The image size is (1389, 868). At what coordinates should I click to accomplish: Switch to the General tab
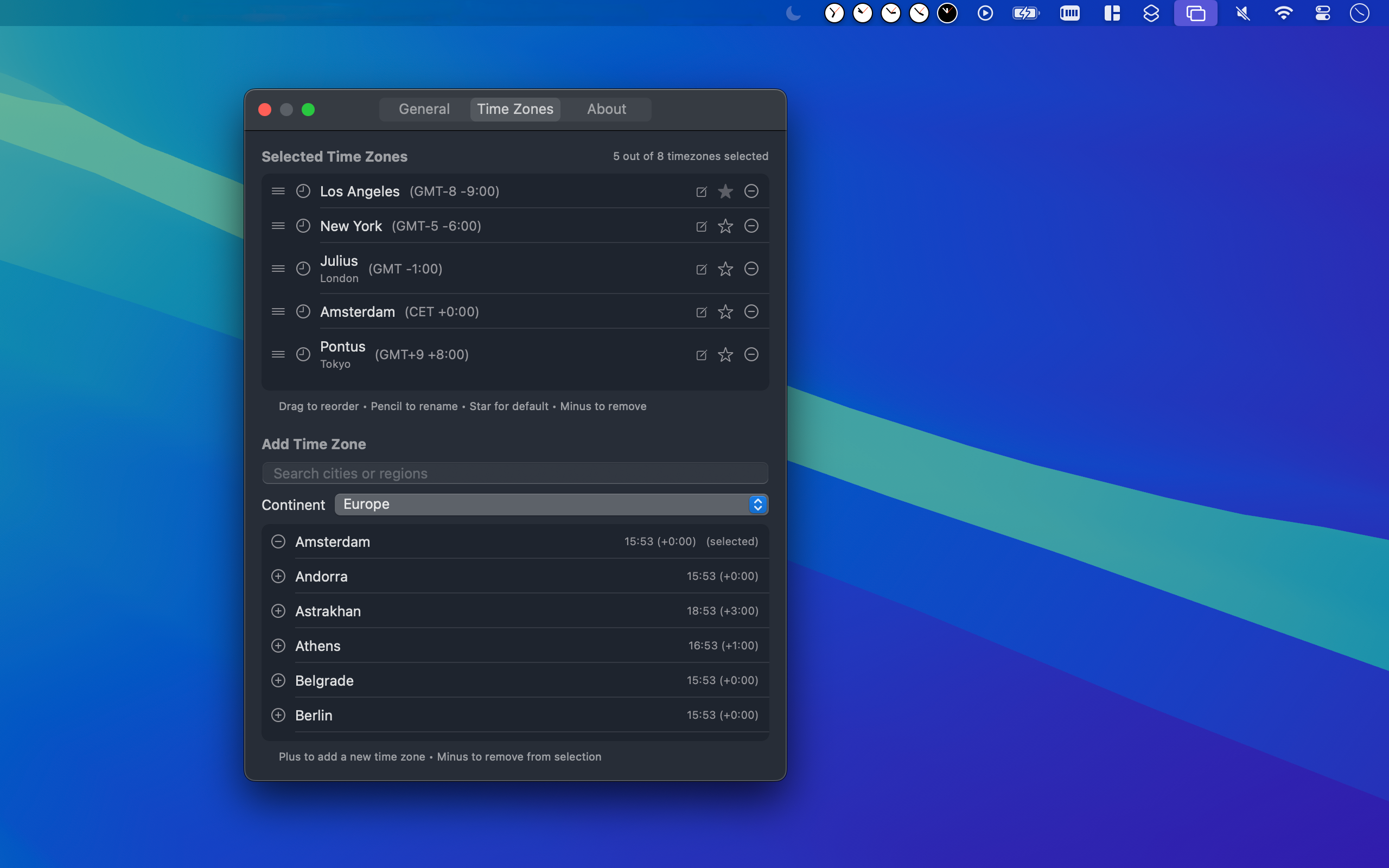click(424, 109)
